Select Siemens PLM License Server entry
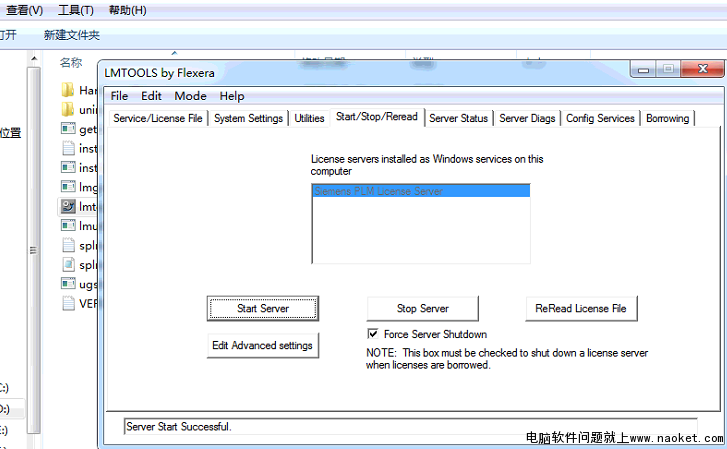 (421, 191)
